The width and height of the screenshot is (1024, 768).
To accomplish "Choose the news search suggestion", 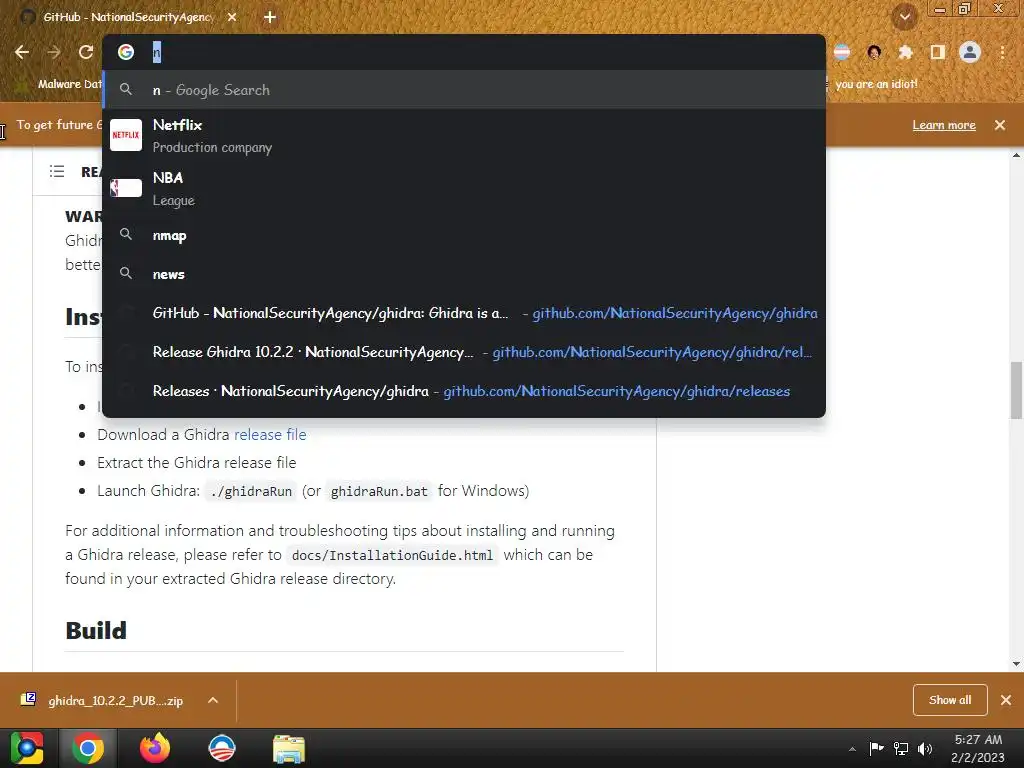I will coord(464,274).
